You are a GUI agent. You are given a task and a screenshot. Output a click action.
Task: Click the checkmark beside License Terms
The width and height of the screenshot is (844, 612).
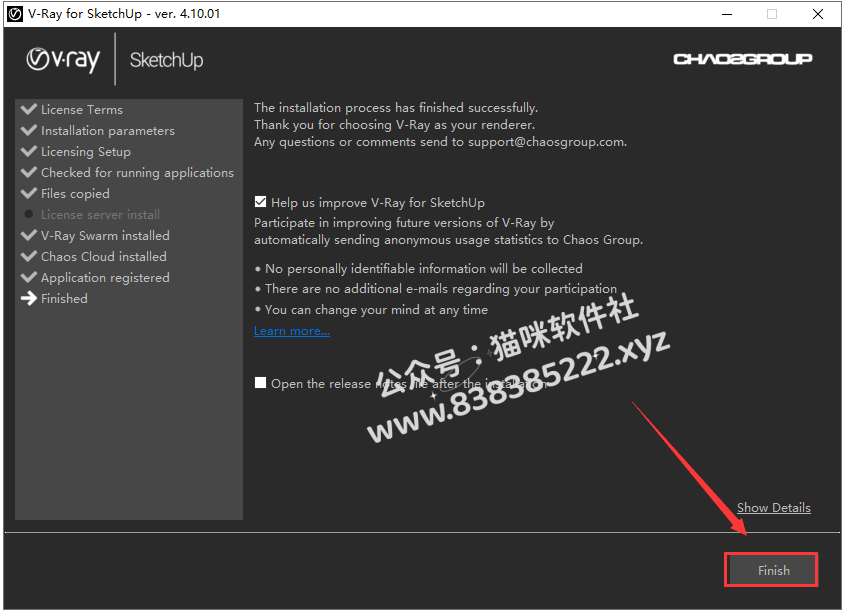pyautogui.click(x=29, y=109)
